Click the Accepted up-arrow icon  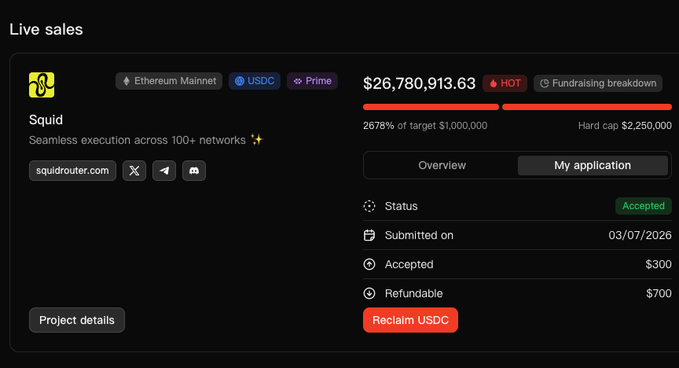tap(369, 264)
